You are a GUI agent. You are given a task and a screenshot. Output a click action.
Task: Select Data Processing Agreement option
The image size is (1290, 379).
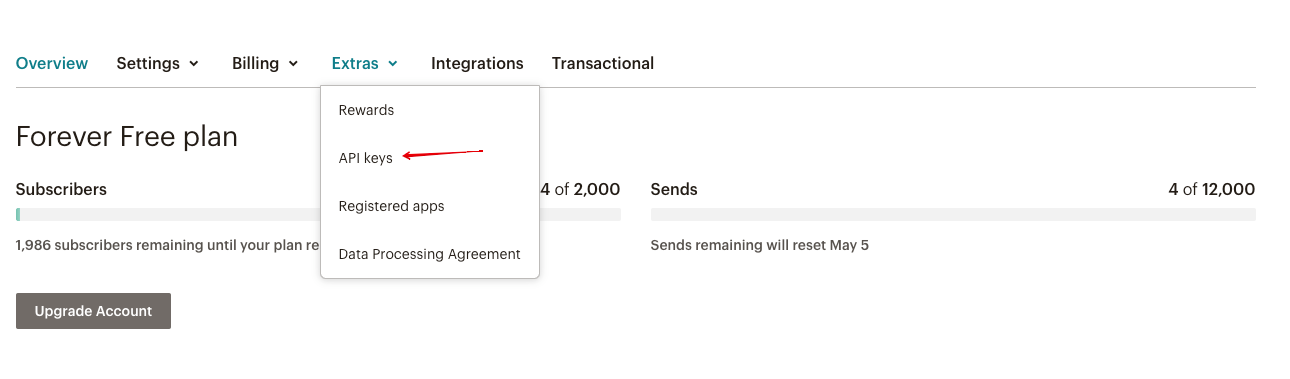[x=430, y=254]
